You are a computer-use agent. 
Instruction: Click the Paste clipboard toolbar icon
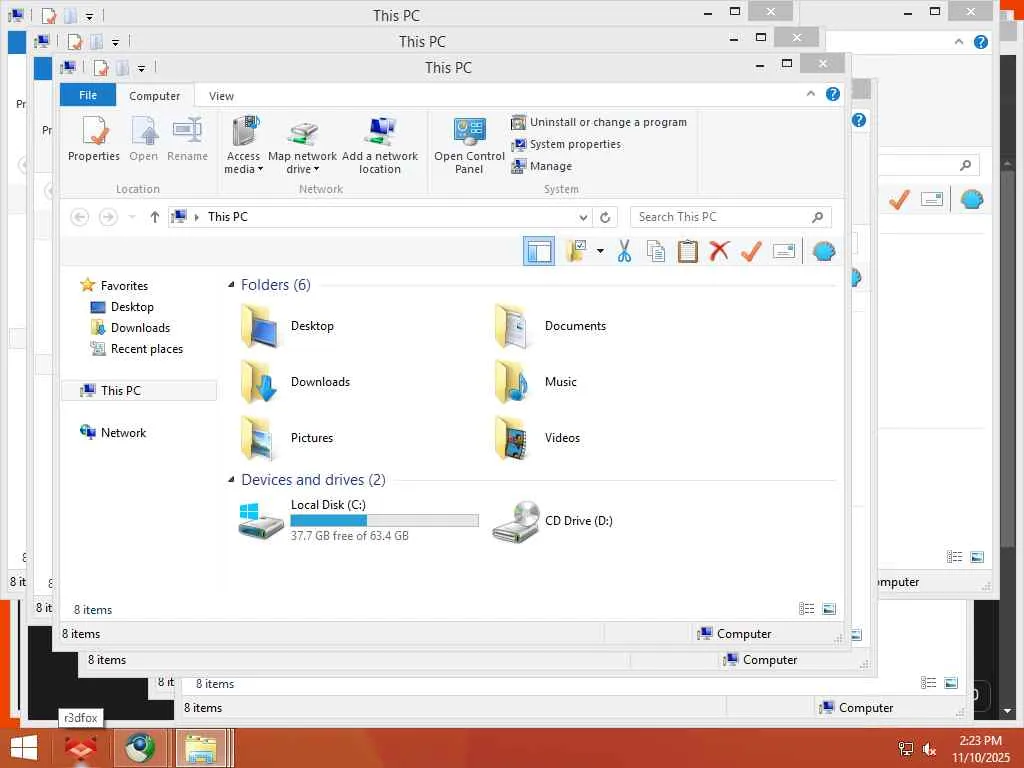(688, 251)
